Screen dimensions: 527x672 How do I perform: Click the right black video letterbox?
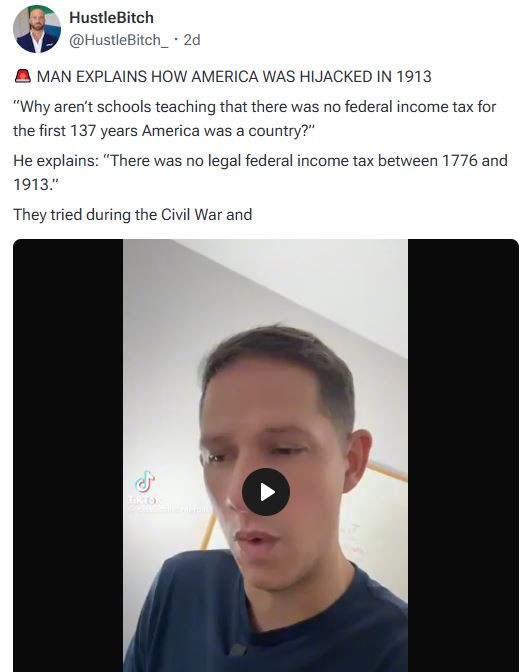point(463,456)
